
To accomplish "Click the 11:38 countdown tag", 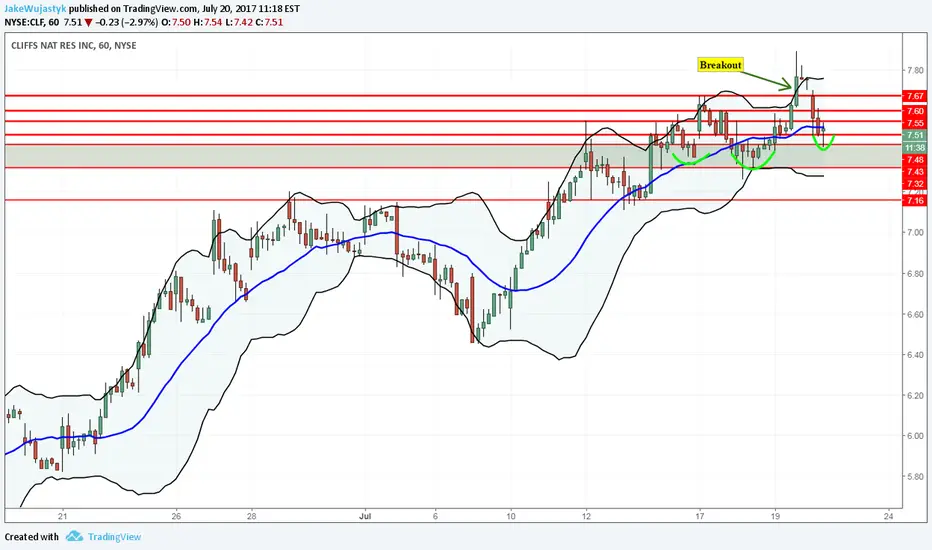I will click(x=914, y=147).
